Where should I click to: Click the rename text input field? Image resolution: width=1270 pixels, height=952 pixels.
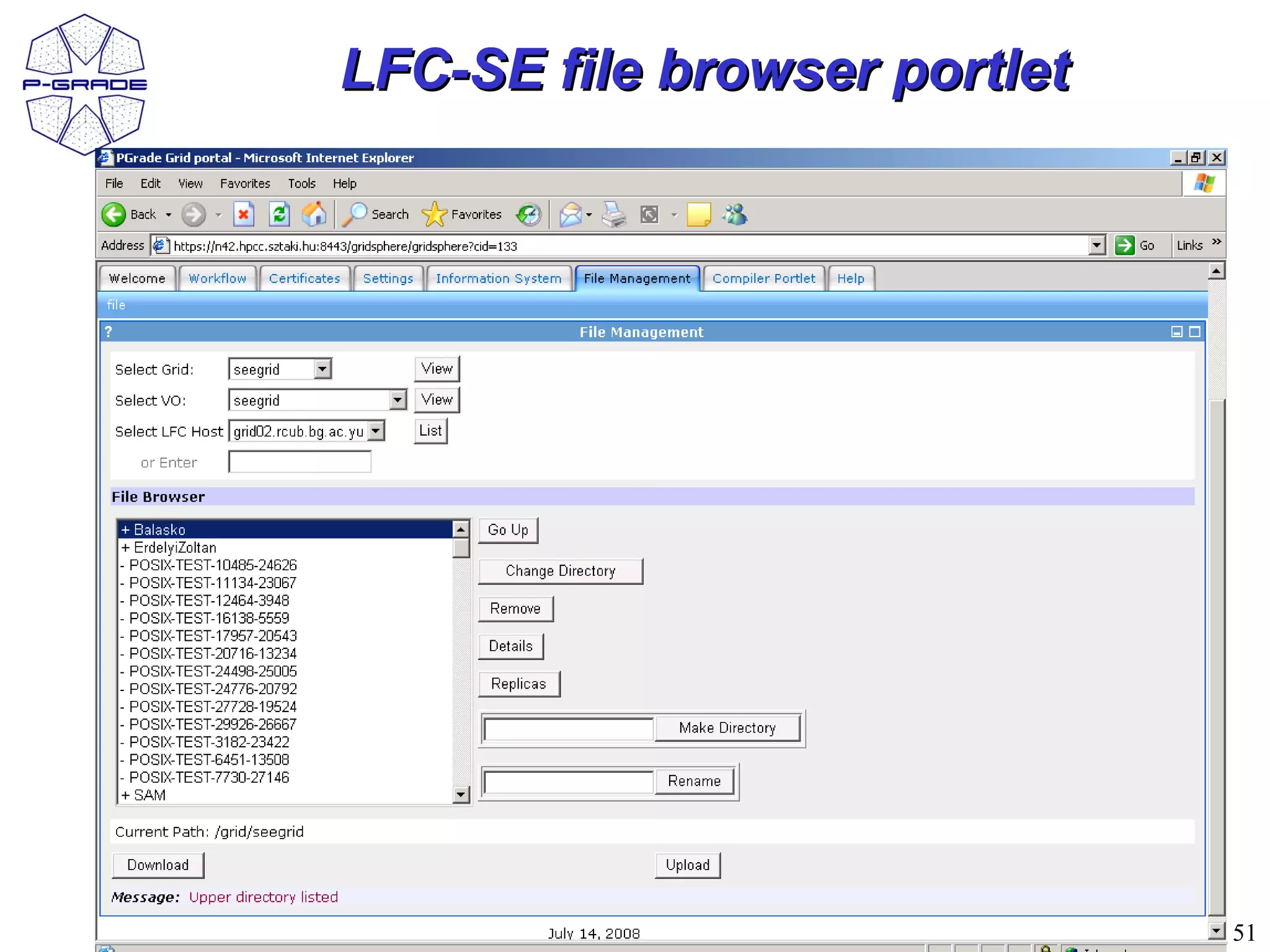point(569,782)
